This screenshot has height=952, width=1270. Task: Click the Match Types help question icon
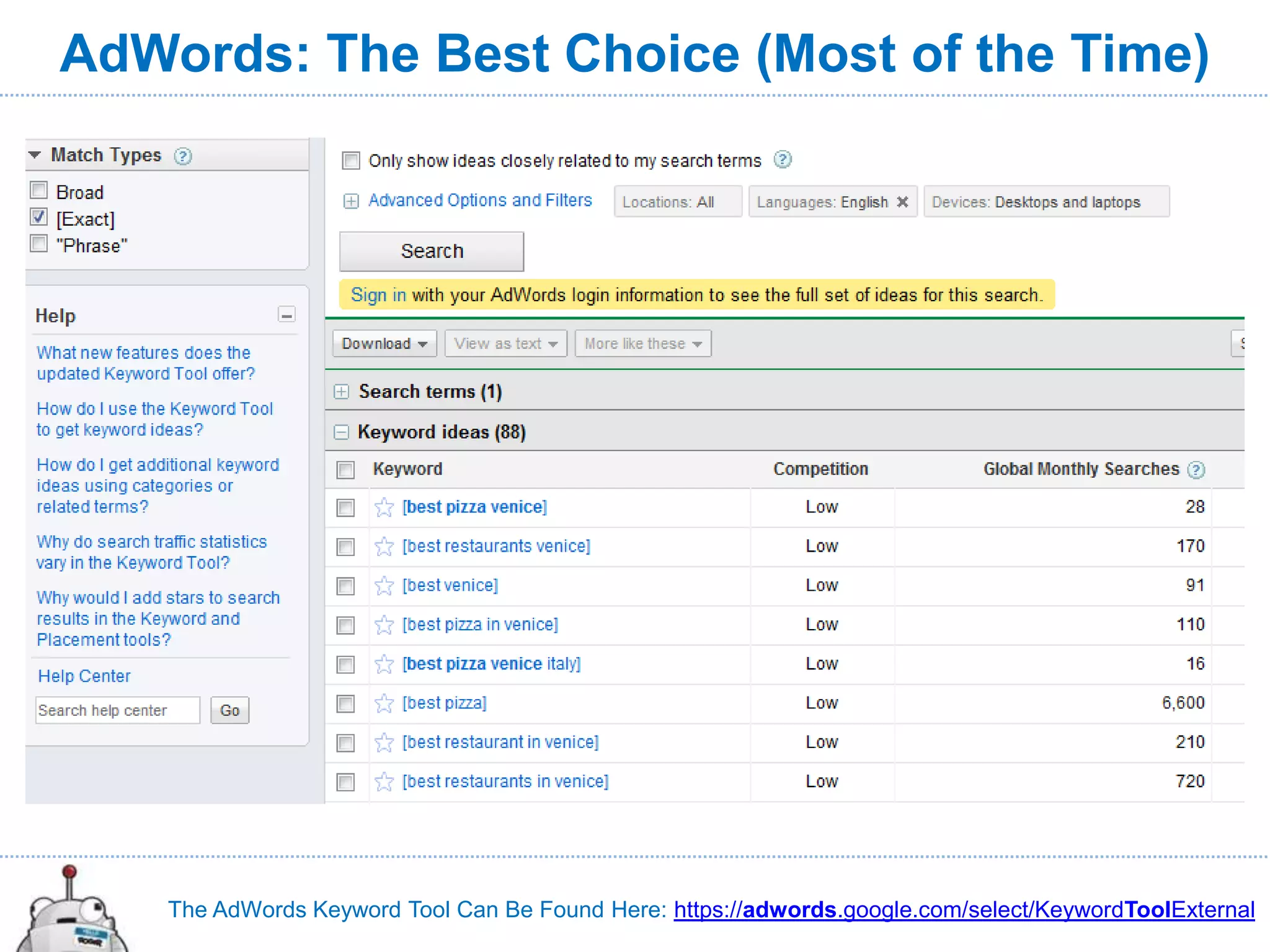click(183, 156)
